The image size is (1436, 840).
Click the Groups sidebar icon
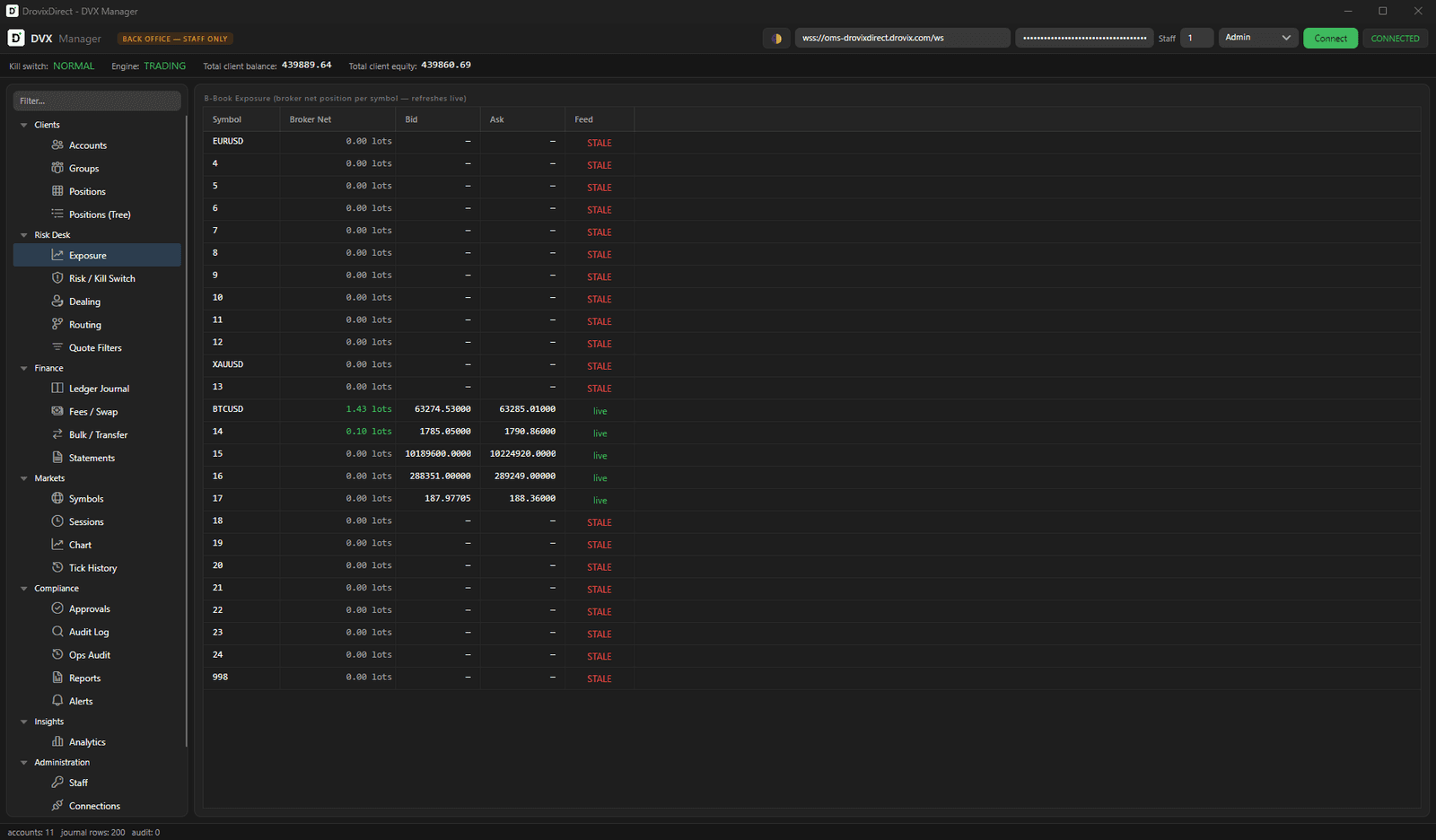[x=57, y=168]
